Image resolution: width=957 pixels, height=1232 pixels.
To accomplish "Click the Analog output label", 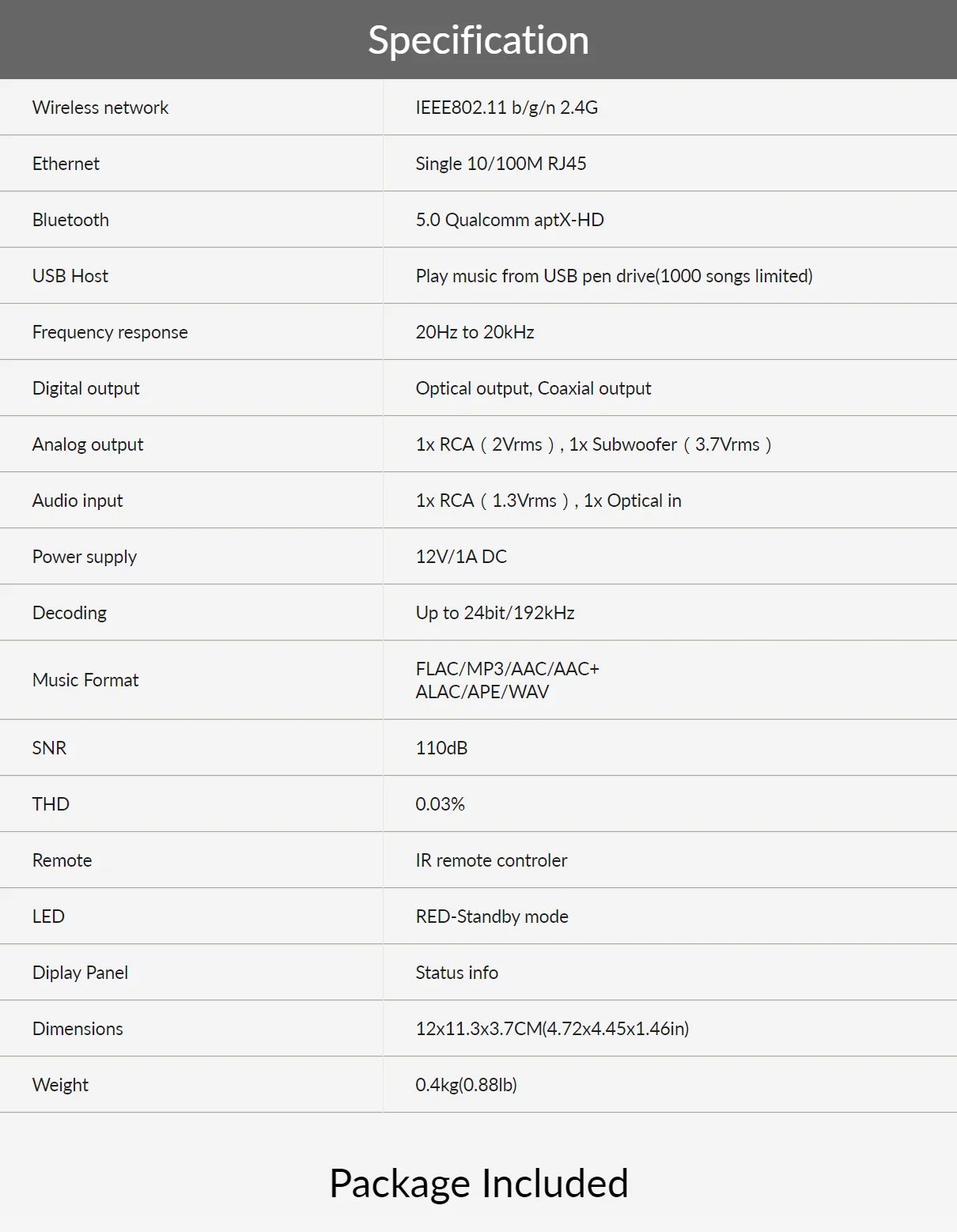I will click(88, 444).
